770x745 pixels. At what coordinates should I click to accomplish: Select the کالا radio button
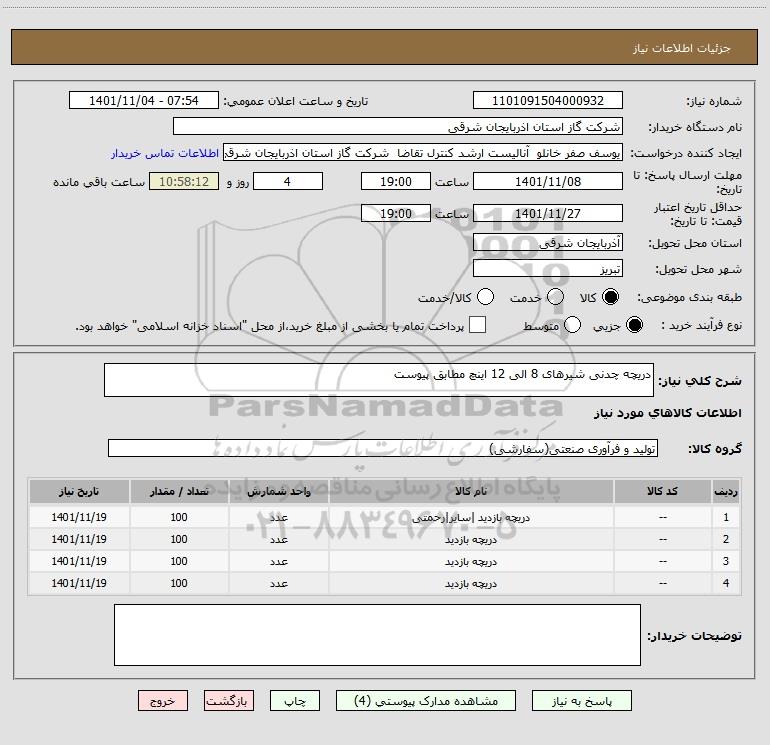(x=610, y=297)
